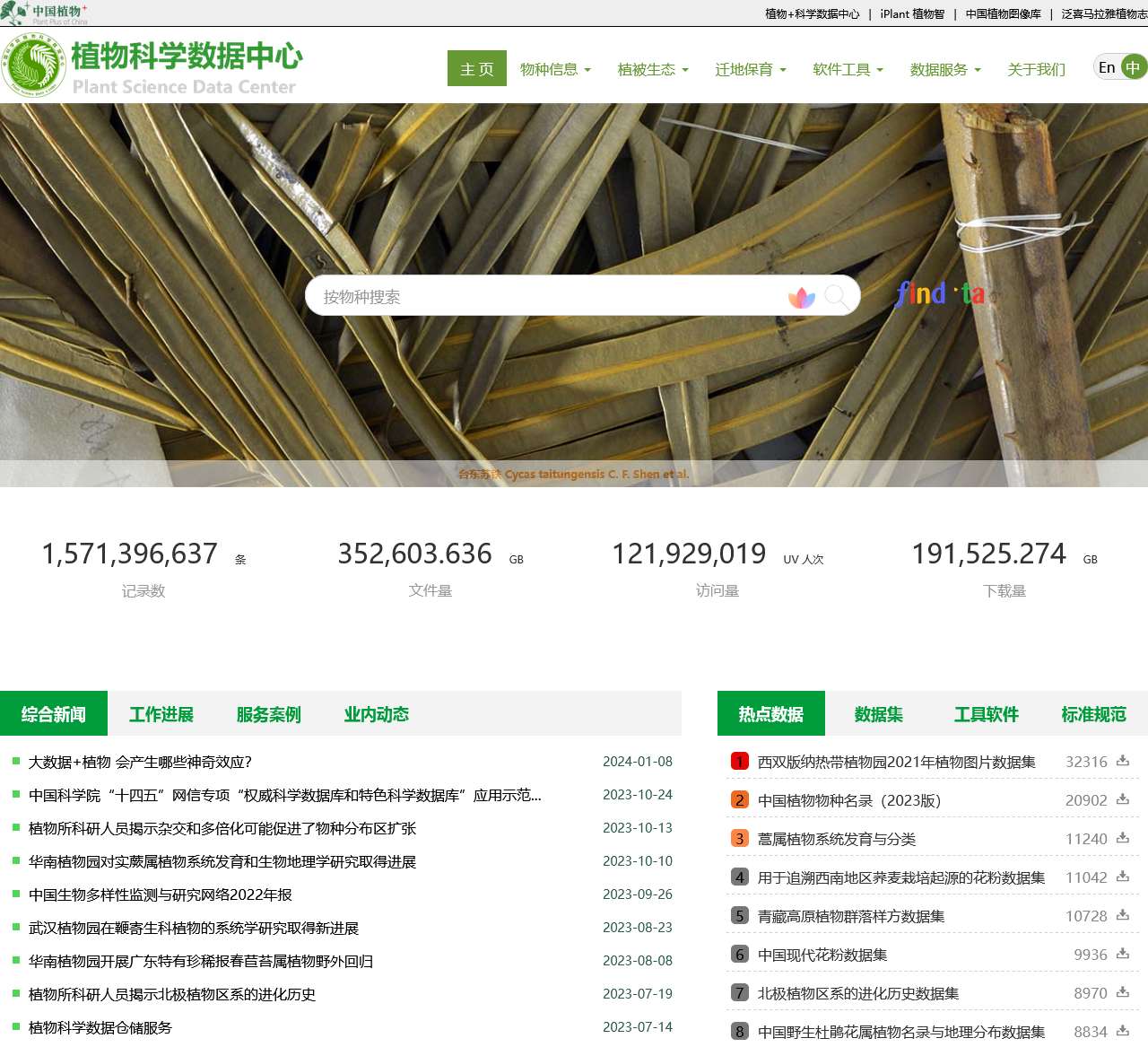Switch to the 工作进展 news tab
Image resolution: width=1148 pixels, height=1047 pixels.
pyautogui.click(x=161, y=714)
